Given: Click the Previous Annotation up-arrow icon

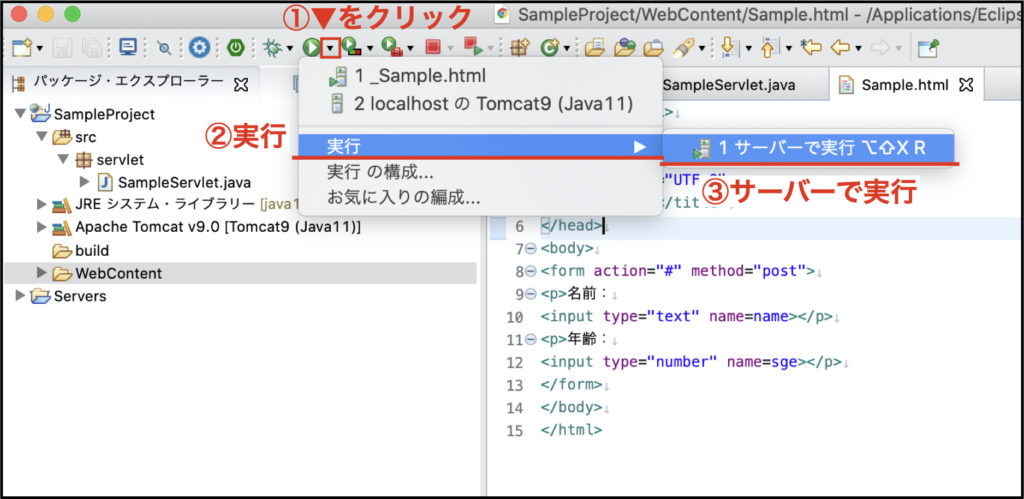Looking at the screenshot, I should (x=770, y=47).
